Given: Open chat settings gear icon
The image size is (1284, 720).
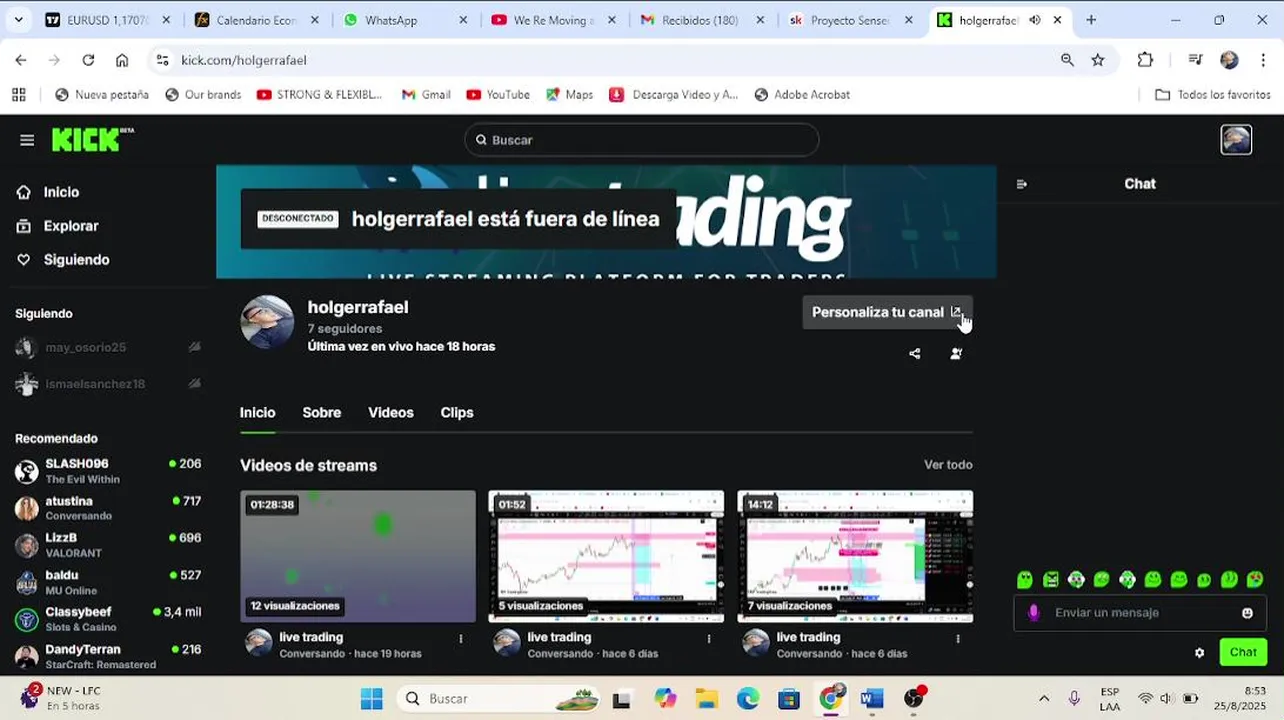Looking at the screenshot, I should [1199, 653].
